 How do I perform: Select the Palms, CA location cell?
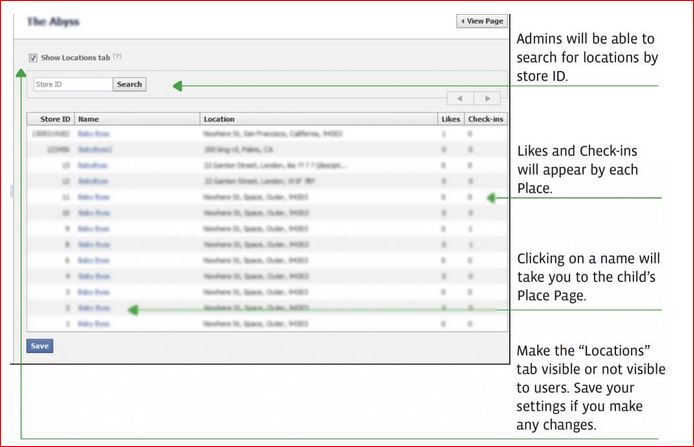[x=238, y=150]
